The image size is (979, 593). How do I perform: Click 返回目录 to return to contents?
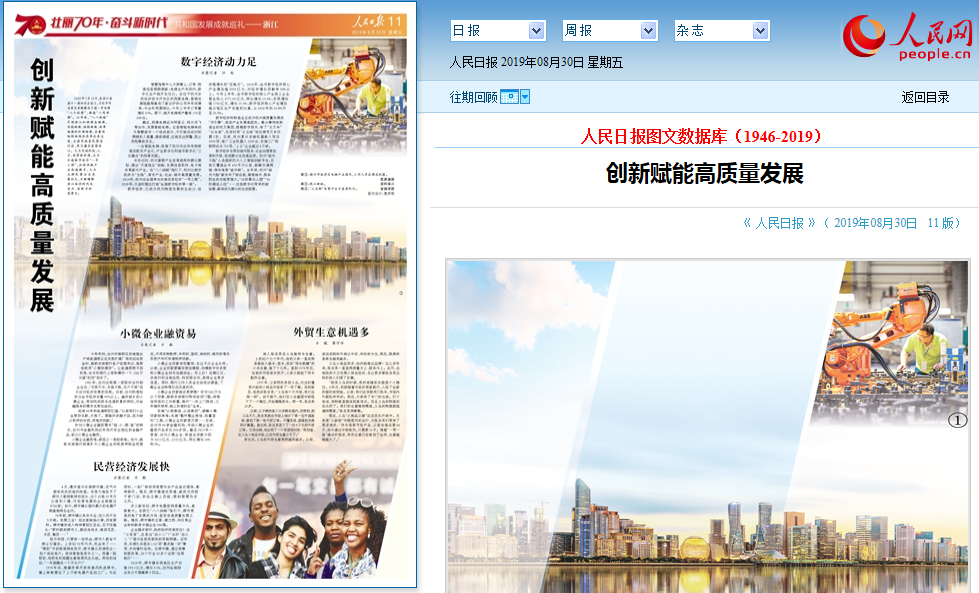(x=927, y=97)
